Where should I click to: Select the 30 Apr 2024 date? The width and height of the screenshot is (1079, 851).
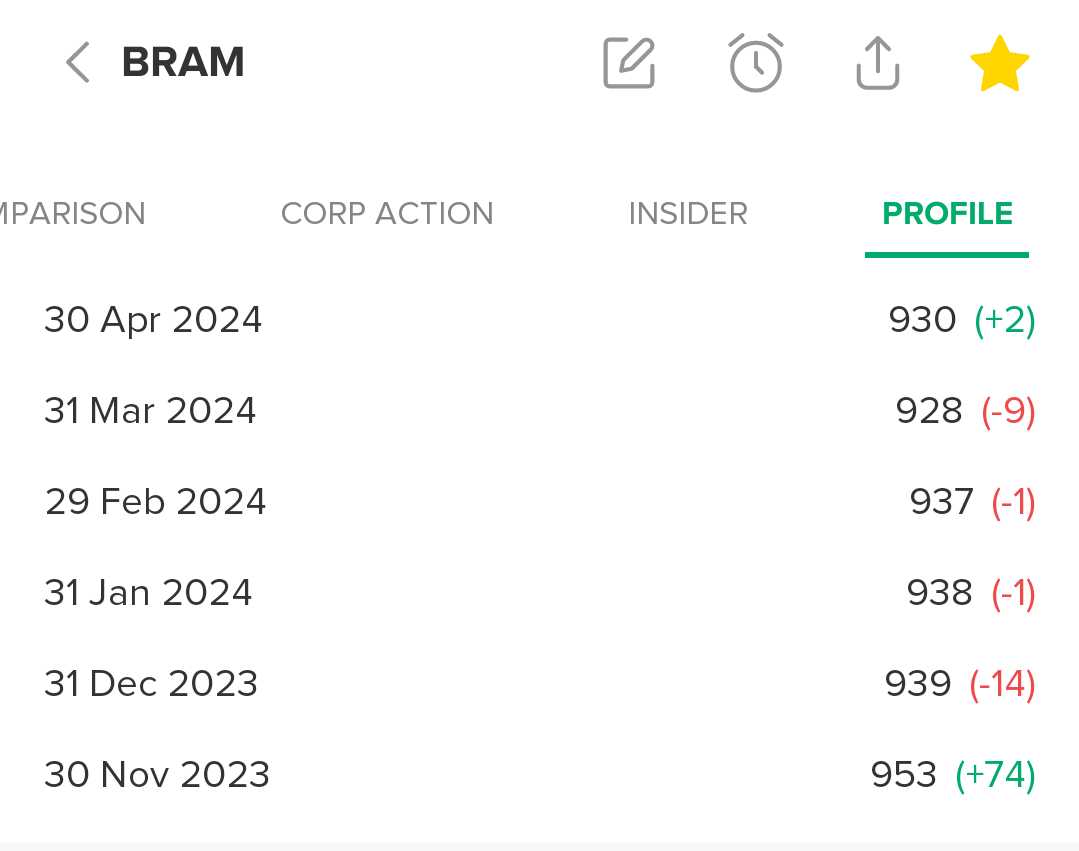coord(153,320)
